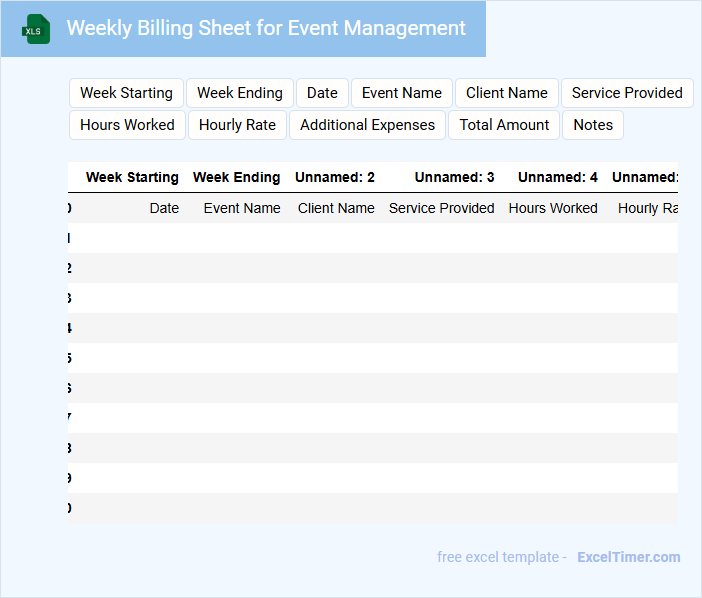This screenshot has height=598, width=702.
Task: Click the Client Name tag
Action: (x=507, y=93)
